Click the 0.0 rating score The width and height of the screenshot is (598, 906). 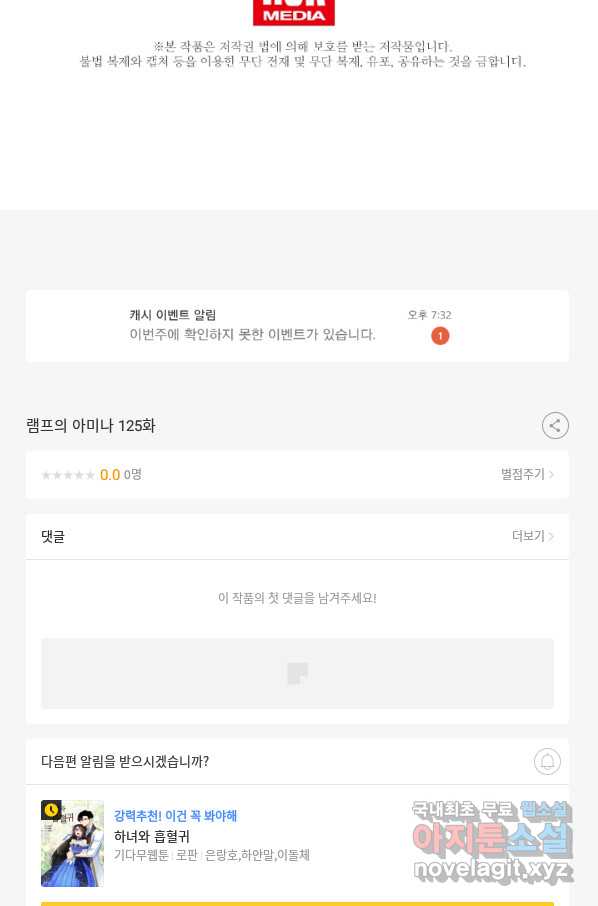(x=110, y=475)
